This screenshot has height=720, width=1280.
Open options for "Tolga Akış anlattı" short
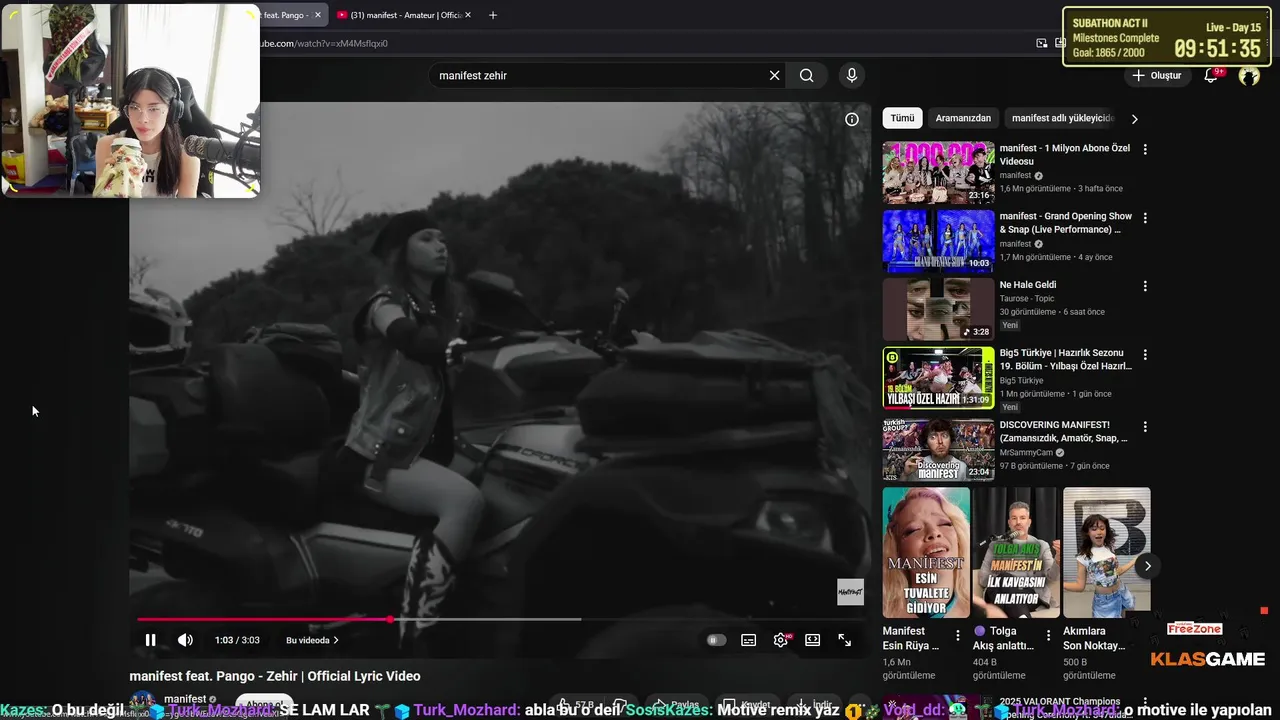(1048, 635)
